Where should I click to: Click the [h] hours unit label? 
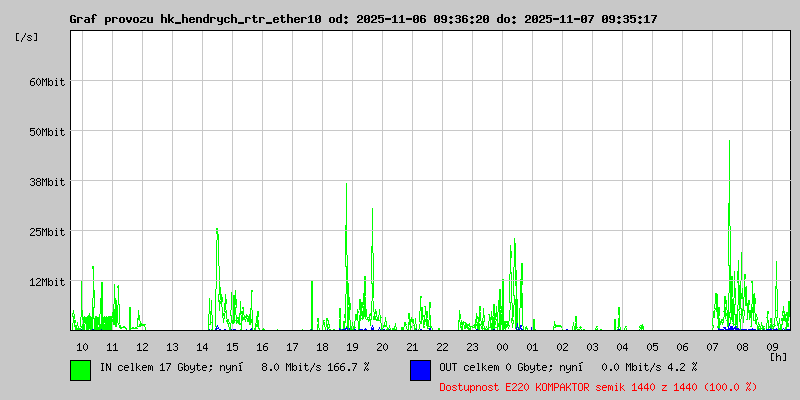point(778,356)
